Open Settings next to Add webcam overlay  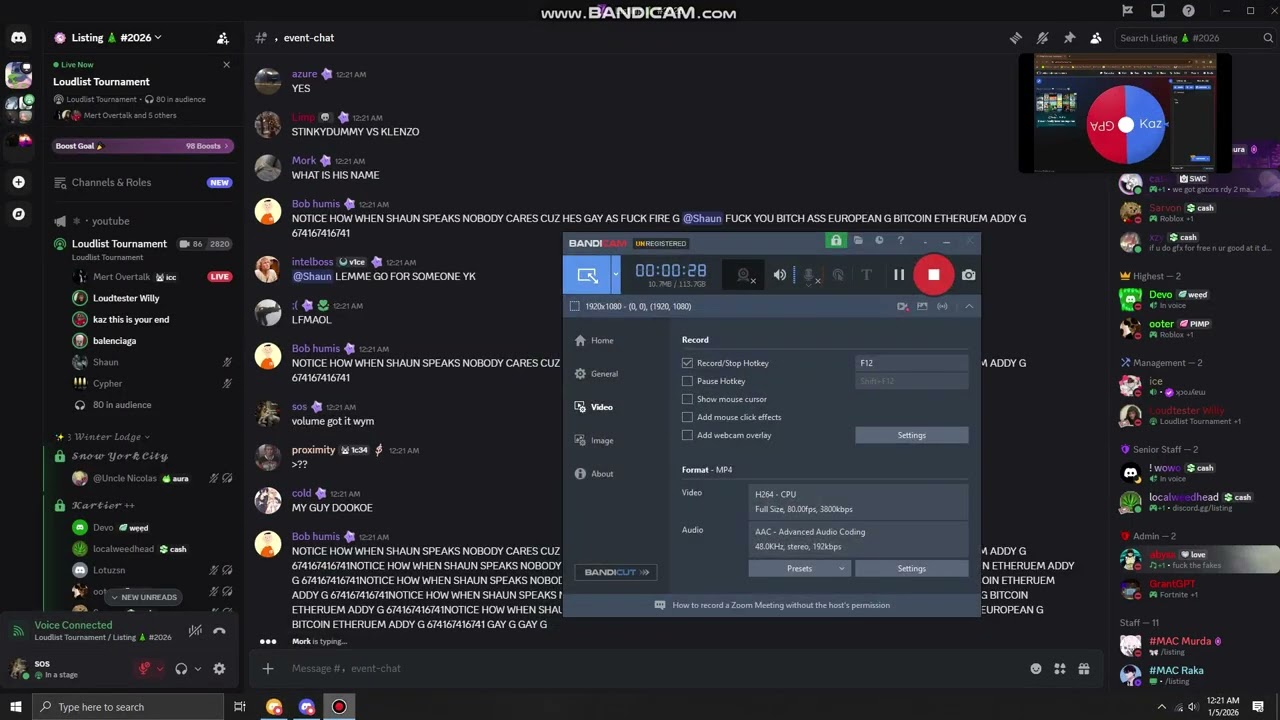[912, 435]
